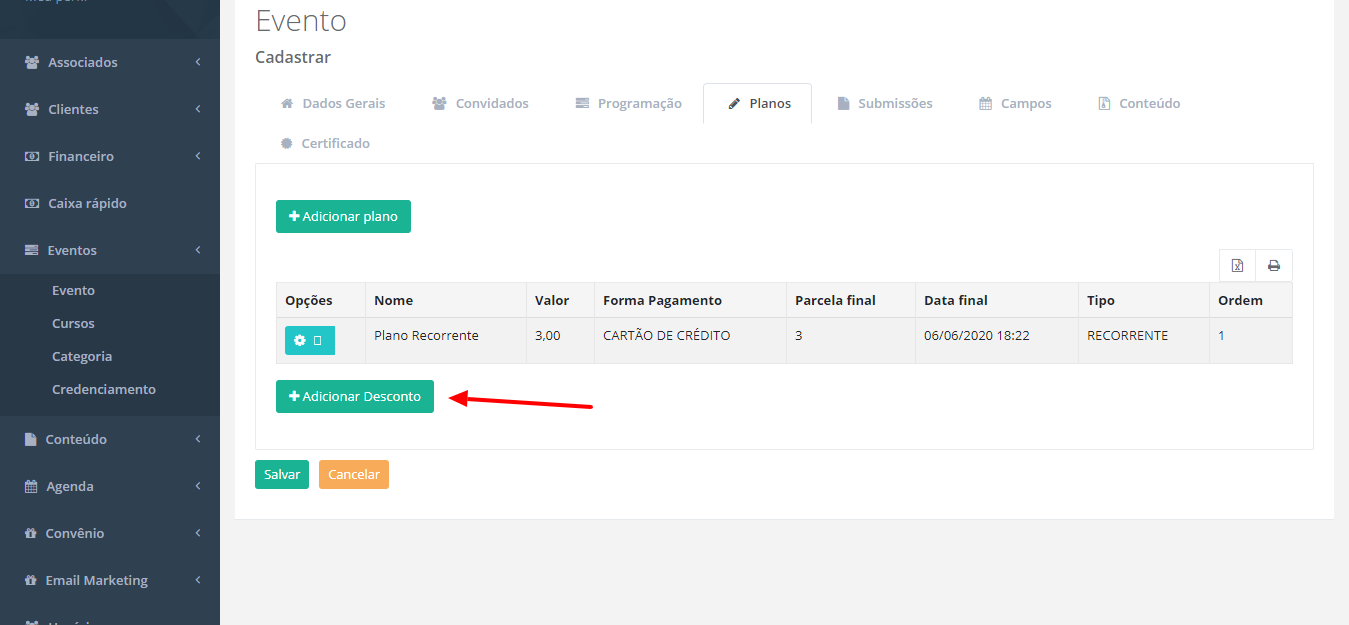1349x625 pixels.
Task: Go to the Certificado tab
Action: (325, 143)
